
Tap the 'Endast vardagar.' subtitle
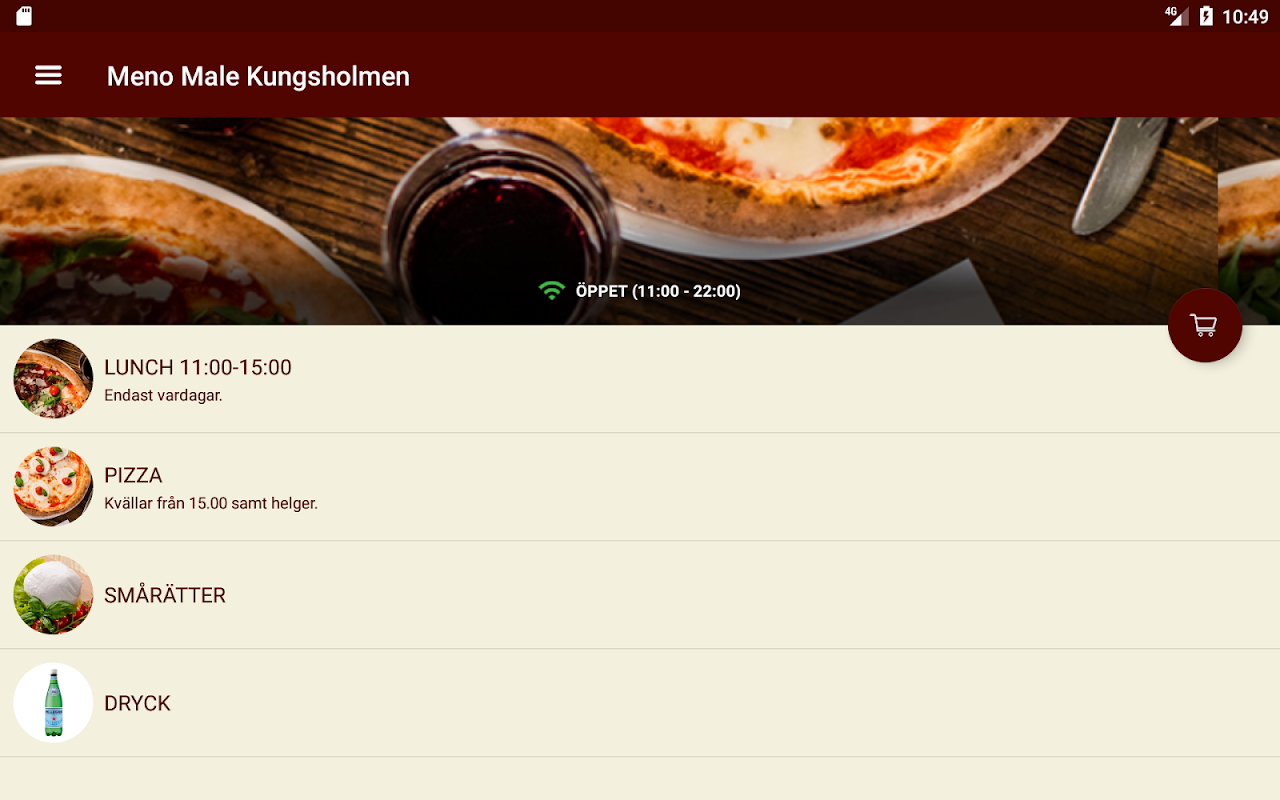coord(163,395)
